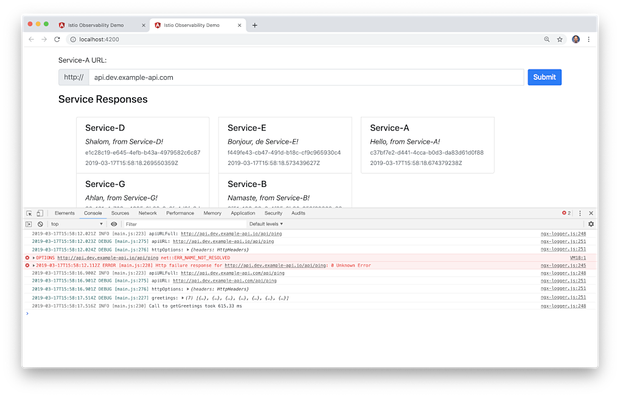This screenshot has height=397, width=620.
Task: Open ngx-logger.js:248 link on last log line
Action: (x=563, y=306)
